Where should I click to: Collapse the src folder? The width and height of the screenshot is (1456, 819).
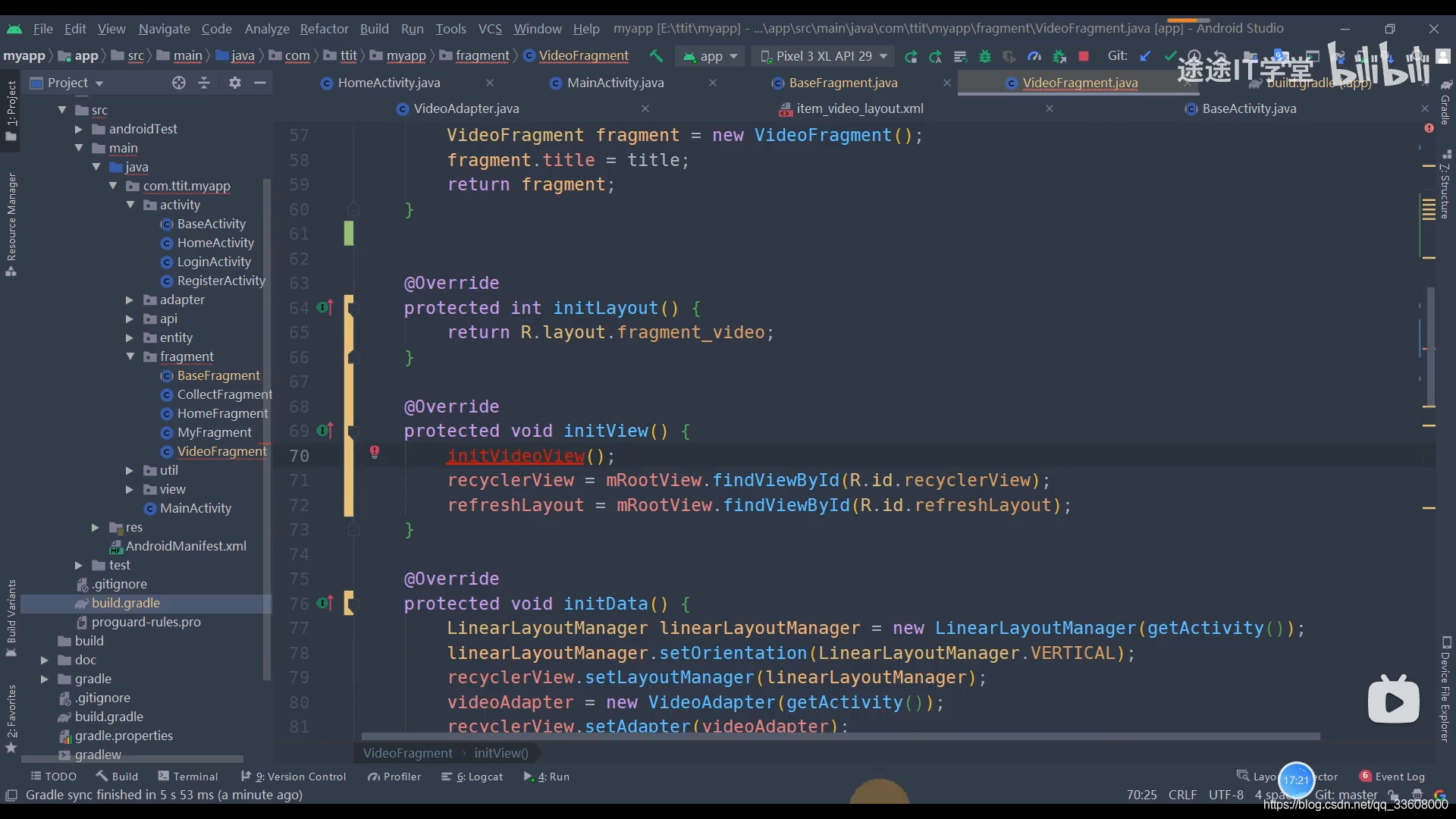pyautogui.click(x=62, y=110)
